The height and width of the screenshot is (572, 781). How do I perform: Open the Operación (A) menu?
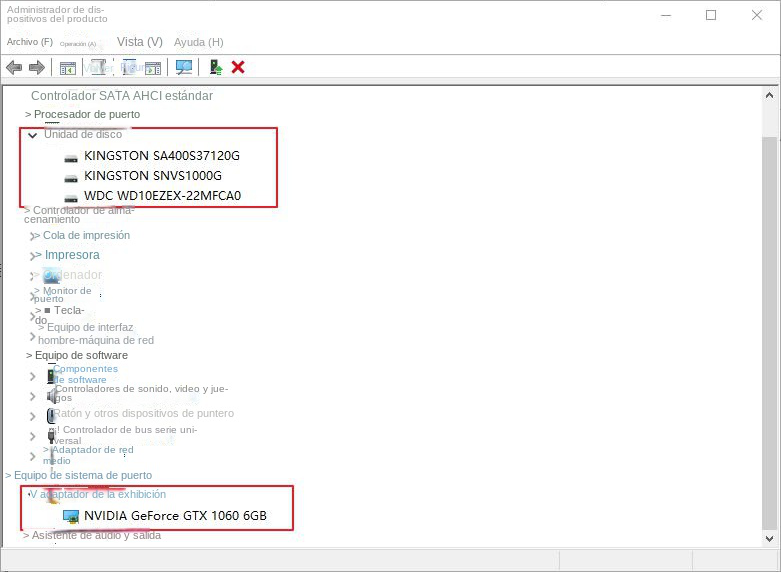(78, 44)
